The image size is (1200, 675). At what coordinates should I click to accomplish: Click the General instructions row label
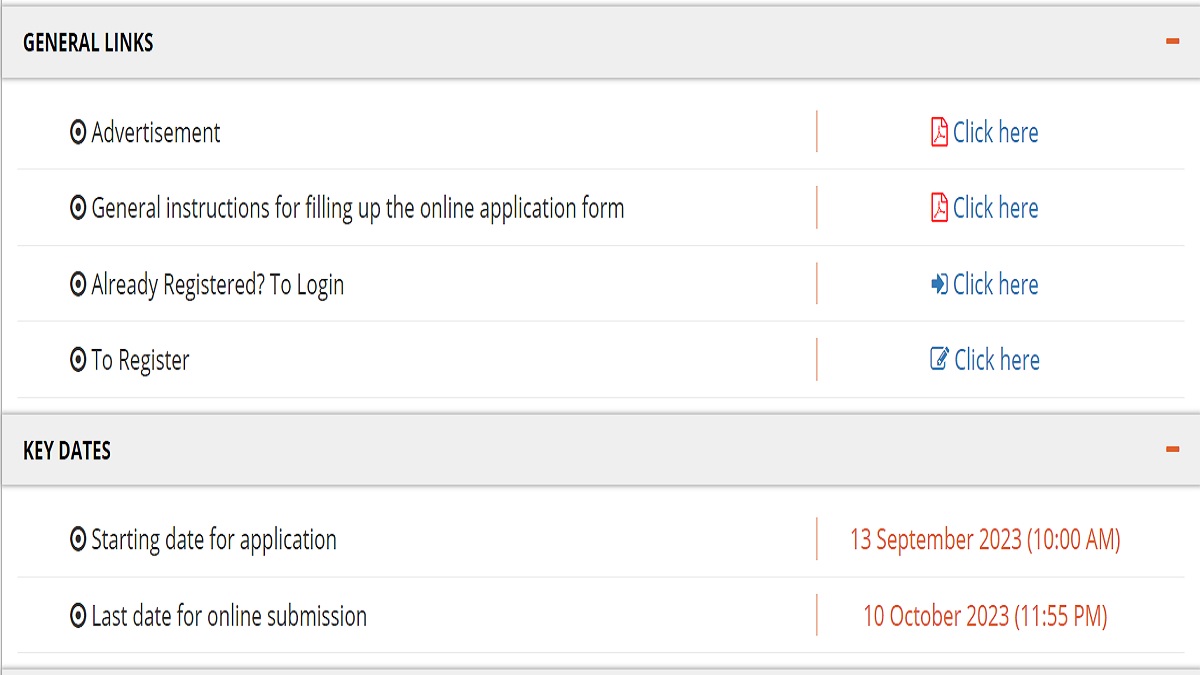(x=357, y=208)
